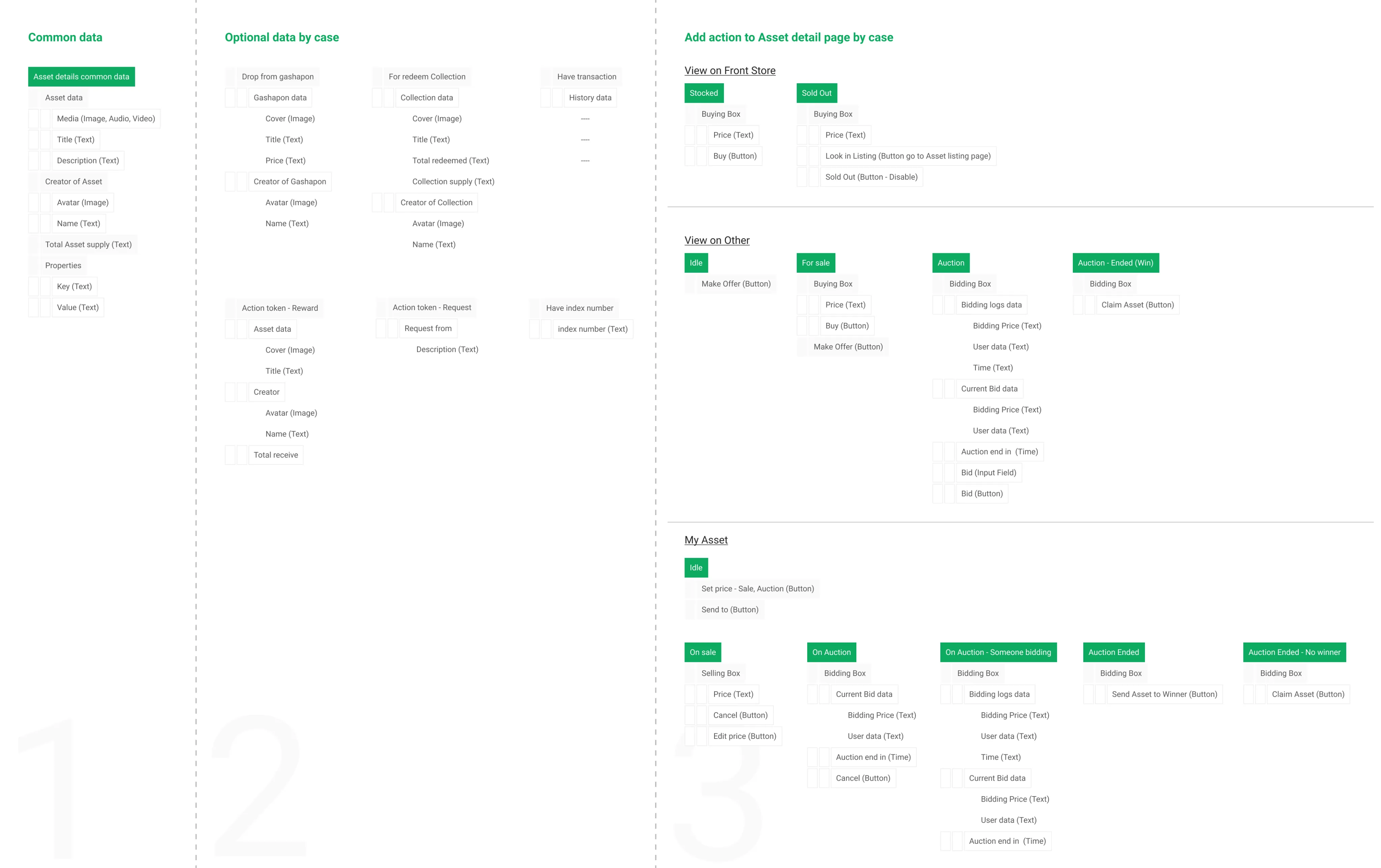Select the 'Drop from gashapon' node
This screenshot has height=868, width=1381.
click(x=277, y=77)
